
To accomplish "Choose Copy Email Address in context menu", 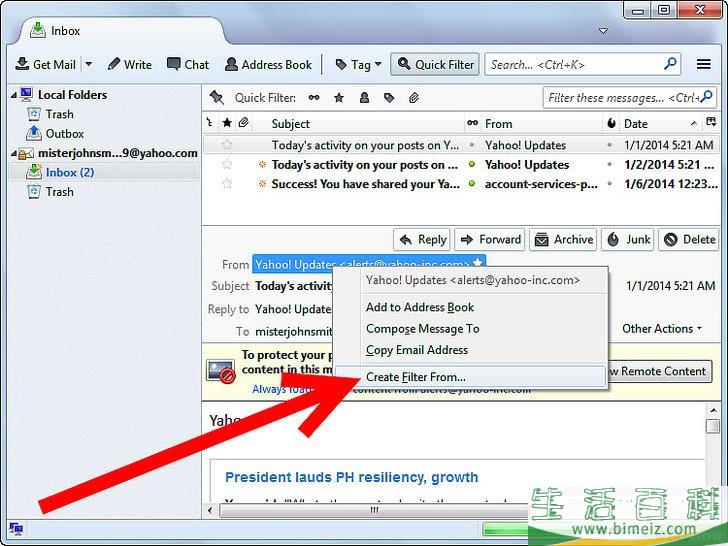I will (x=417, y=350).
